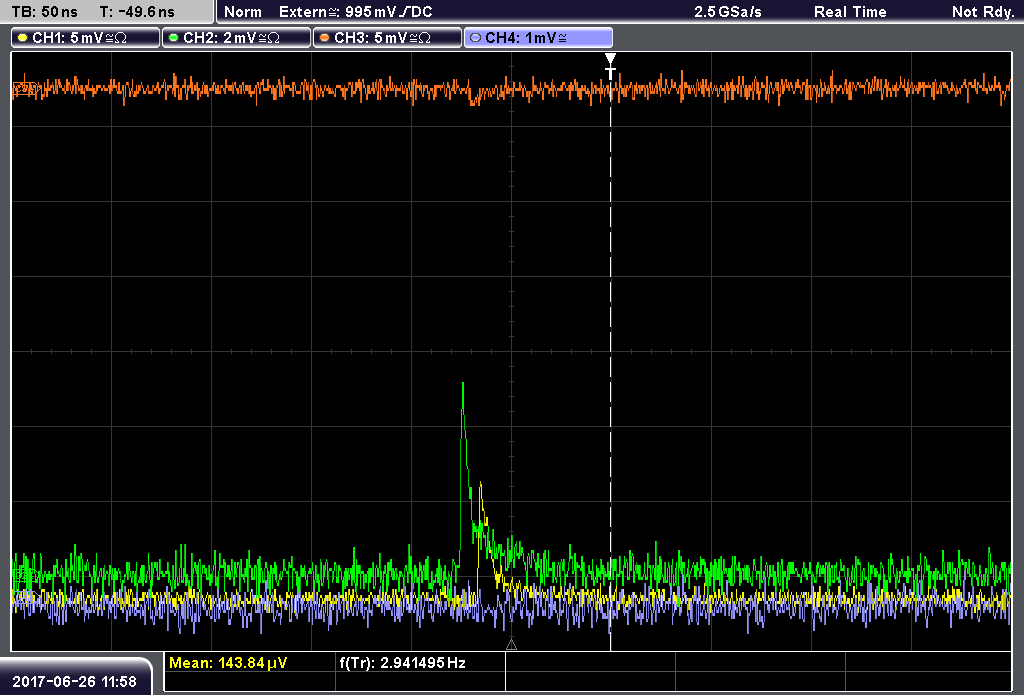The width and height of the screenshot is (1024, 695).
Task: Click the green CH2 indicator dot
Action: point(174,38)
